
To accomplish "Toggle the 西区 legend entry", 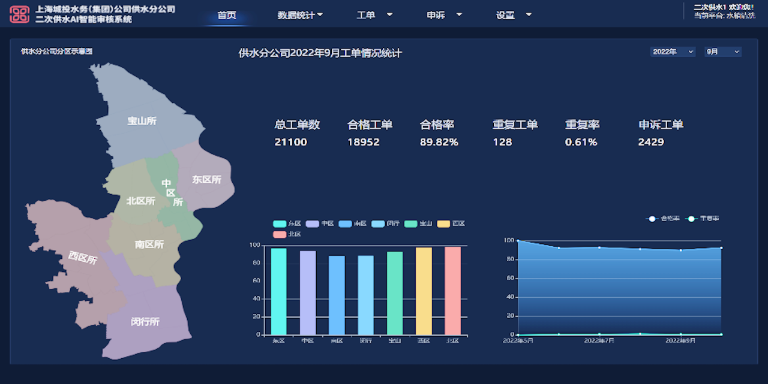I will (x=451, y=223).
